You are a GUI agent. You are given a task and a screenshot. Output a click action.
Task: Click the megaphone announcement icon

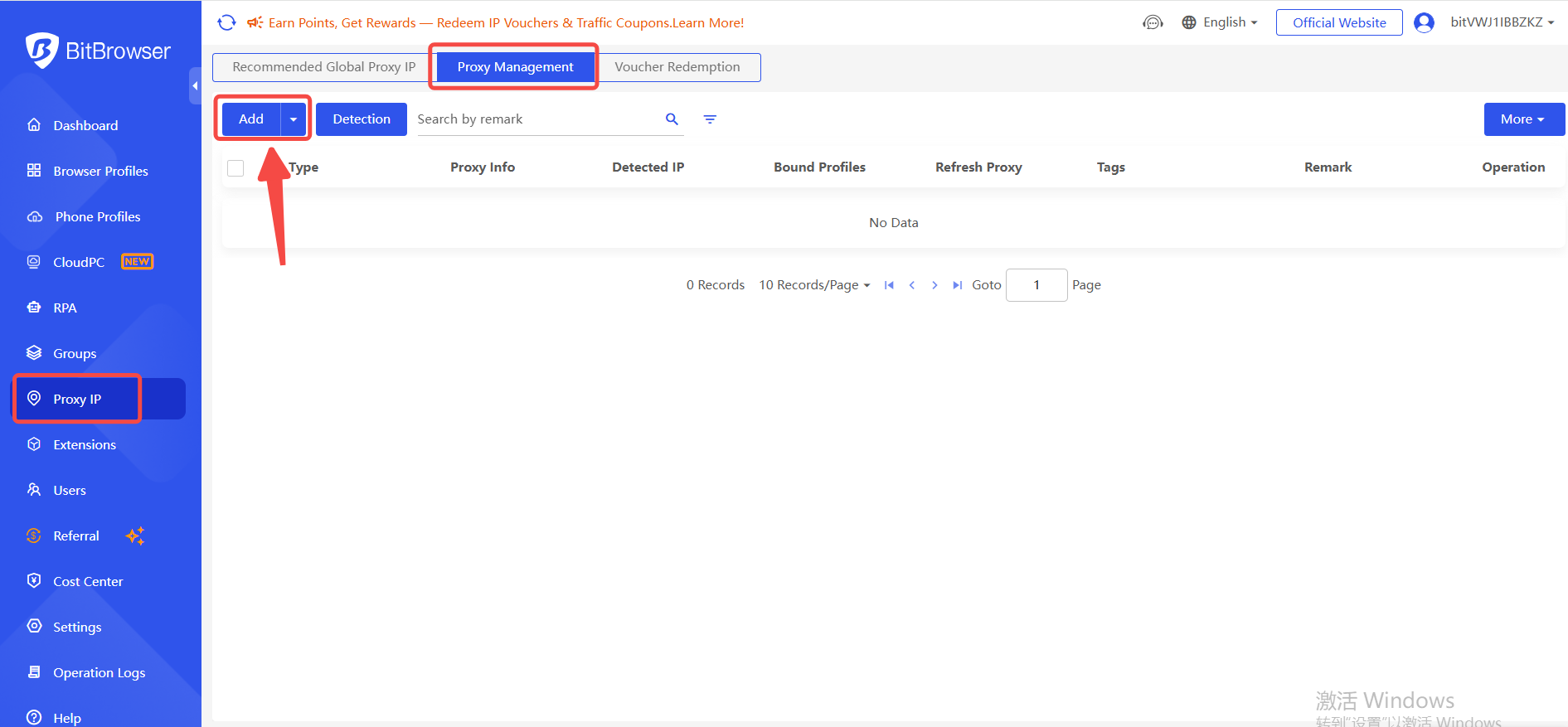(x=255, y=22)
